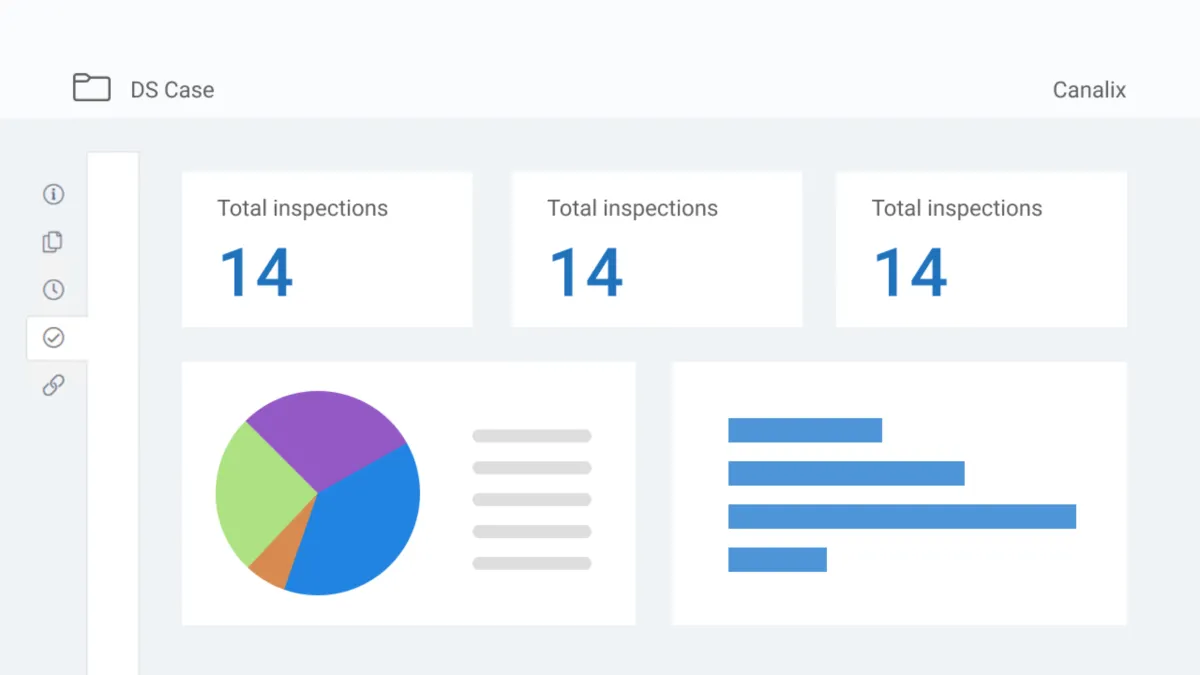Open the clock history icon in the sidebar
This screenshot has width=1200, height=675.
tap(54, 290)
